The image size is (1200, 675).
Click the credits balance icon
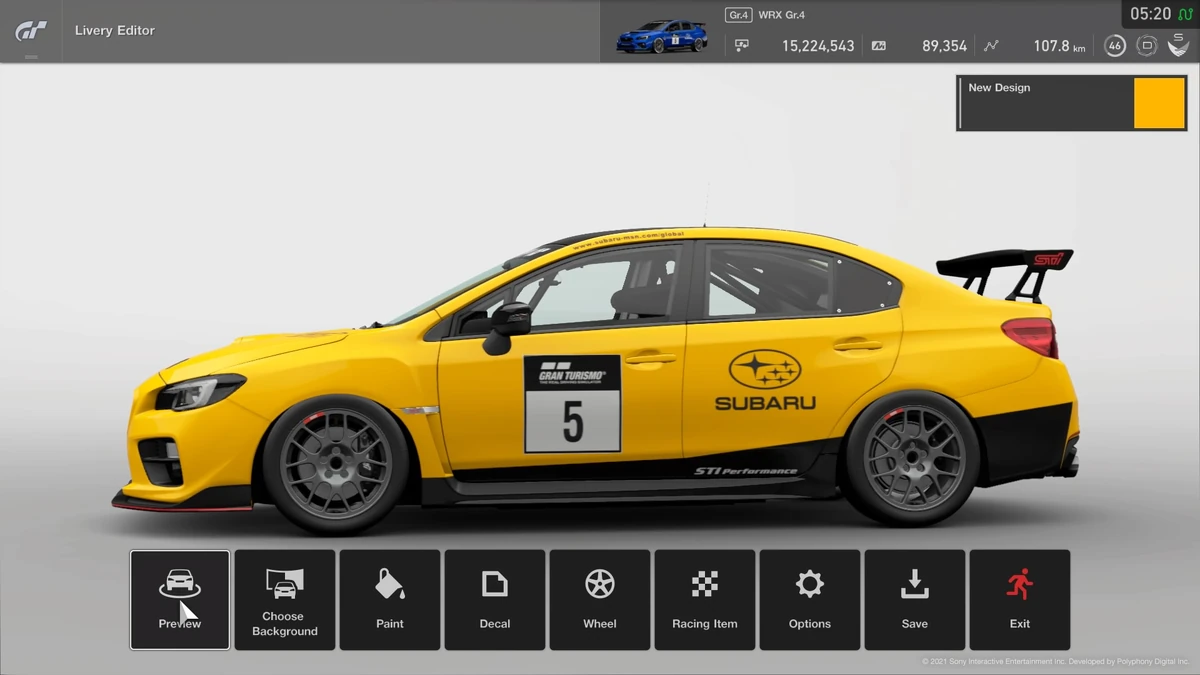pyautogui.click(x=742, y=45)
